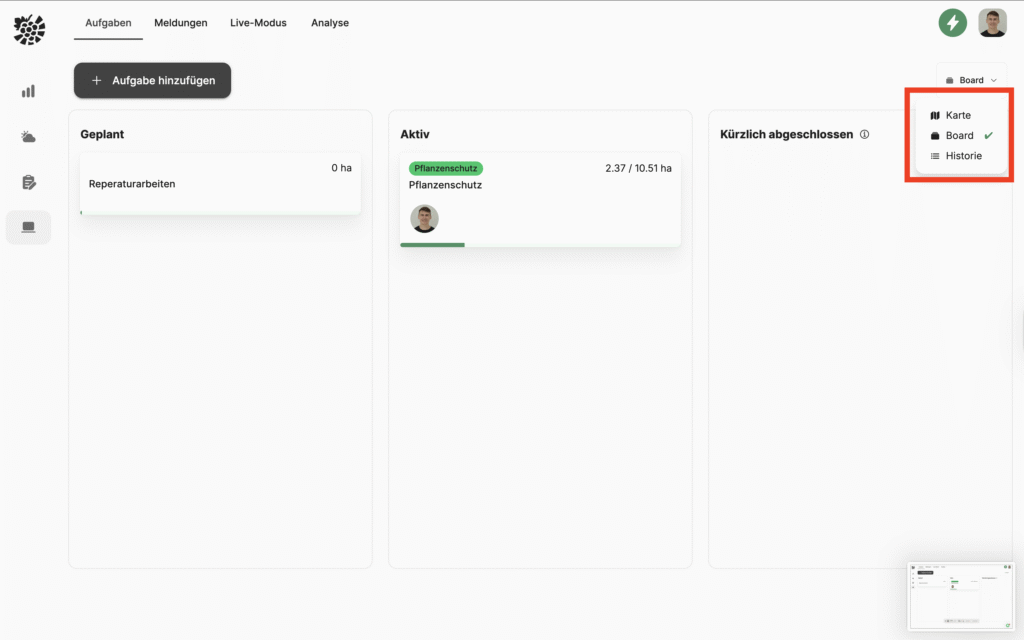Open the Reperaturarbeiten task card
Viewport: 1024px width, 640px height.
point(220,184)
